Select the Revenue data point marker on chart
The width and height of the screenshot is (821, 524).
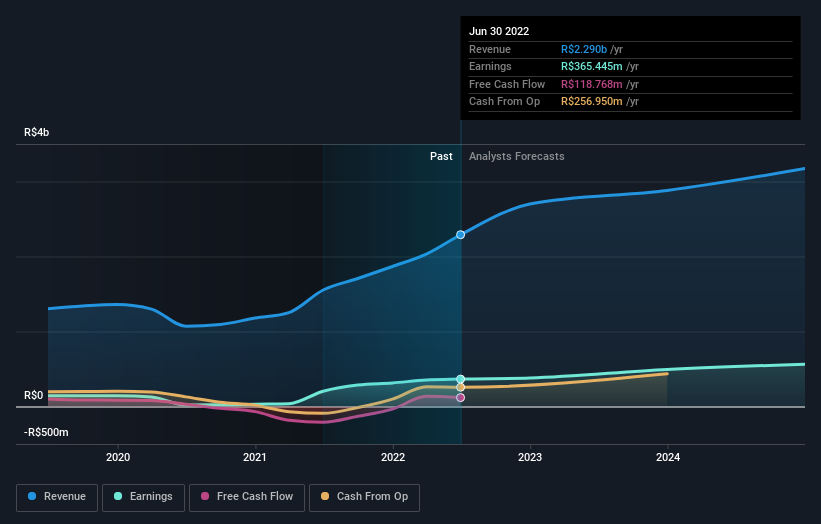pos(460,235)
